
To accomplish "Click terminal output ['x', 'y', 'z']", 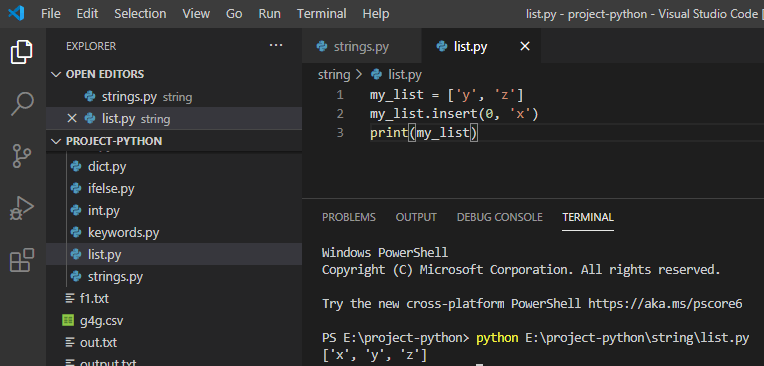I will 374,355.
